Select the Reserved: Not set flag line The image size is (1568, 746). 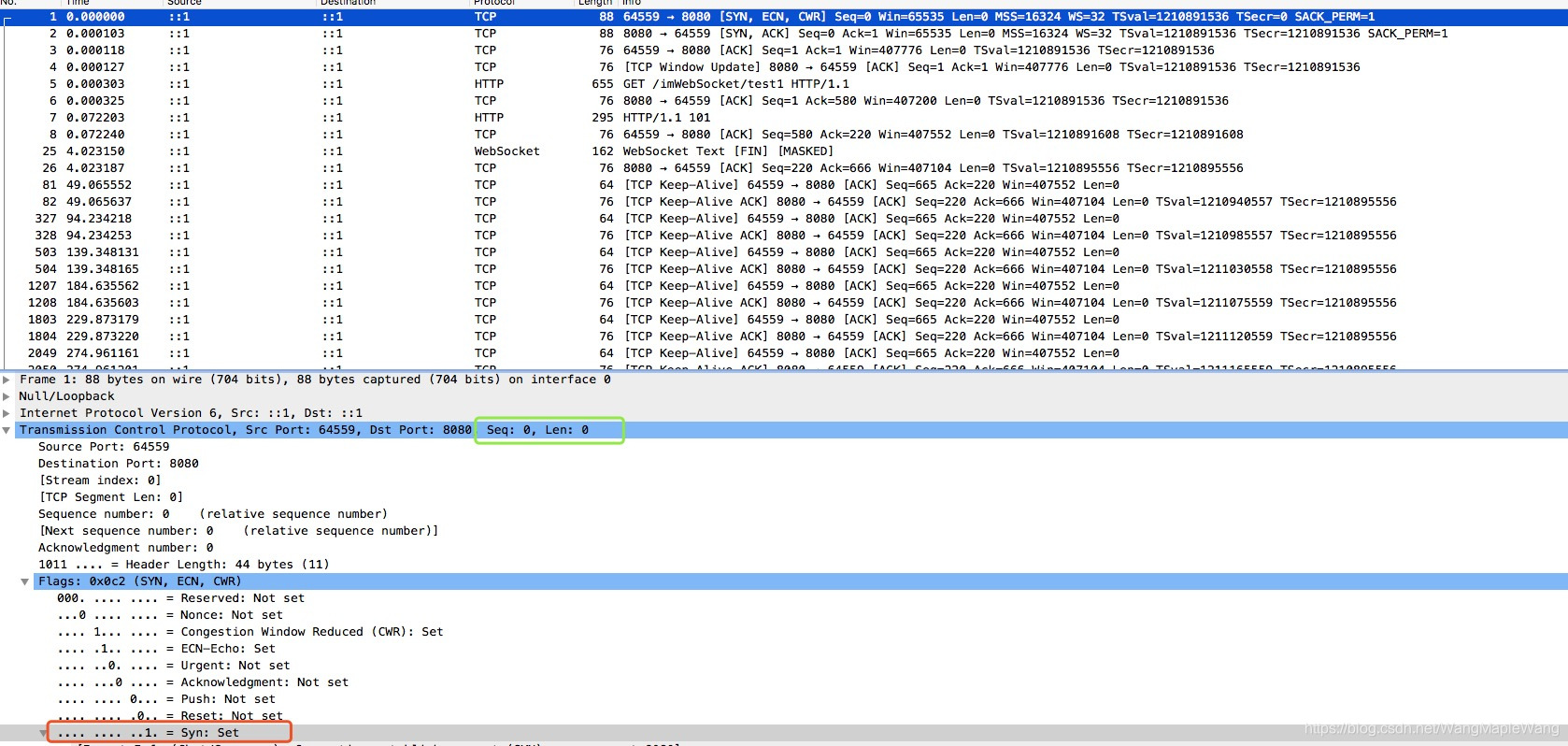pyautogui.click(x=181, y=598)
